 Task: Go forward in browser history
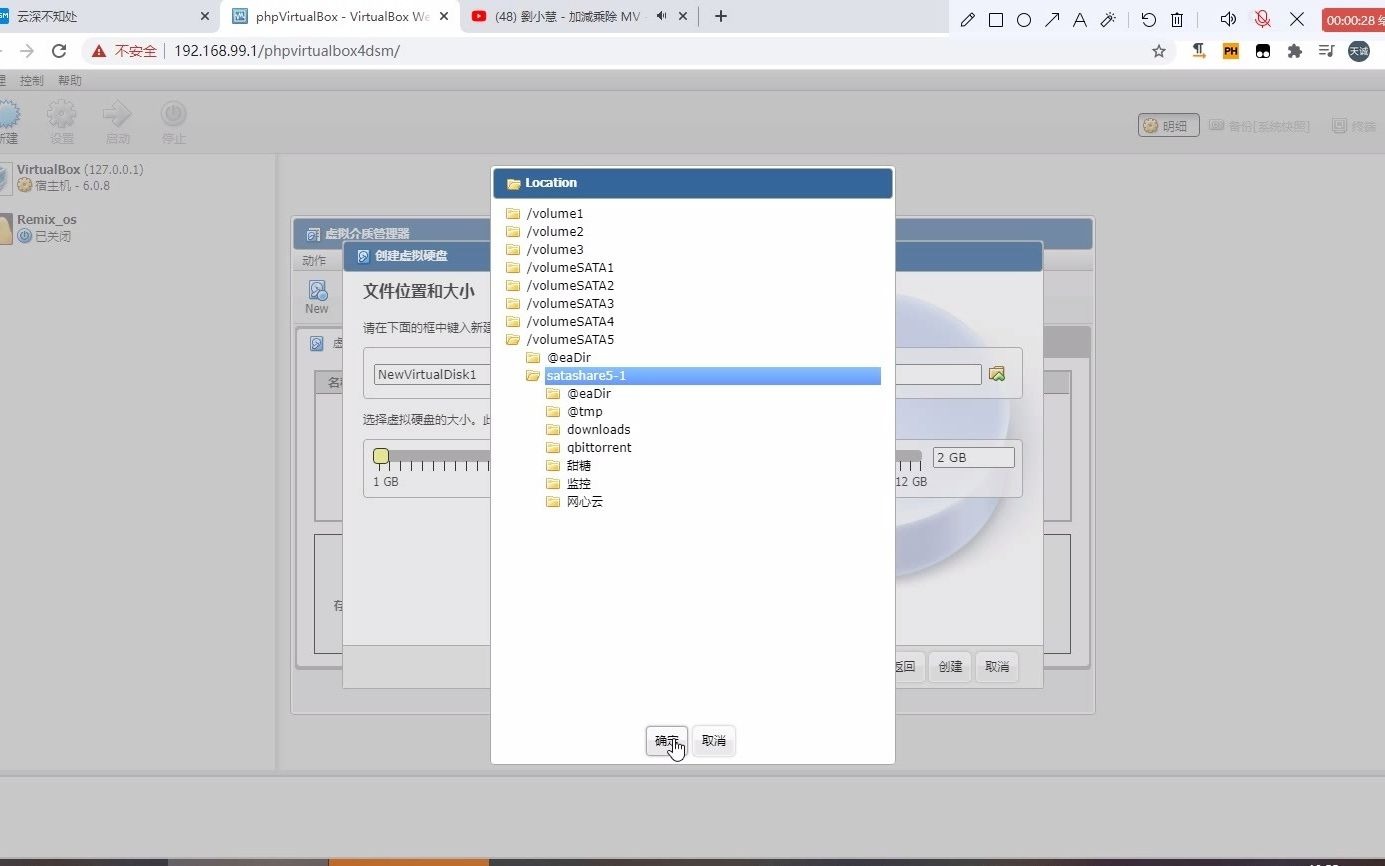pyautogui.click(x=26, y=51)
